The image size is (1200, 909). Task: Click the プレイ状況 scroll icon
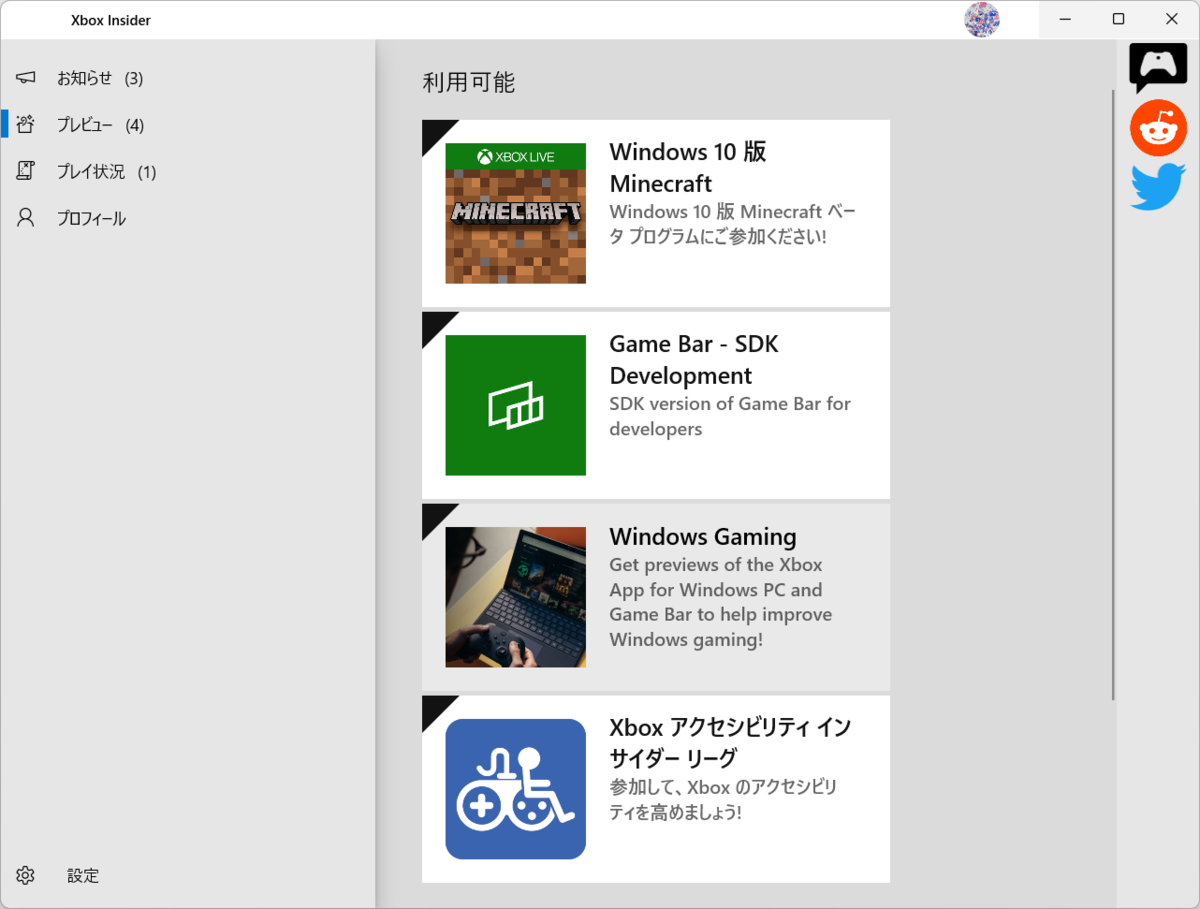tap(26, 171)
